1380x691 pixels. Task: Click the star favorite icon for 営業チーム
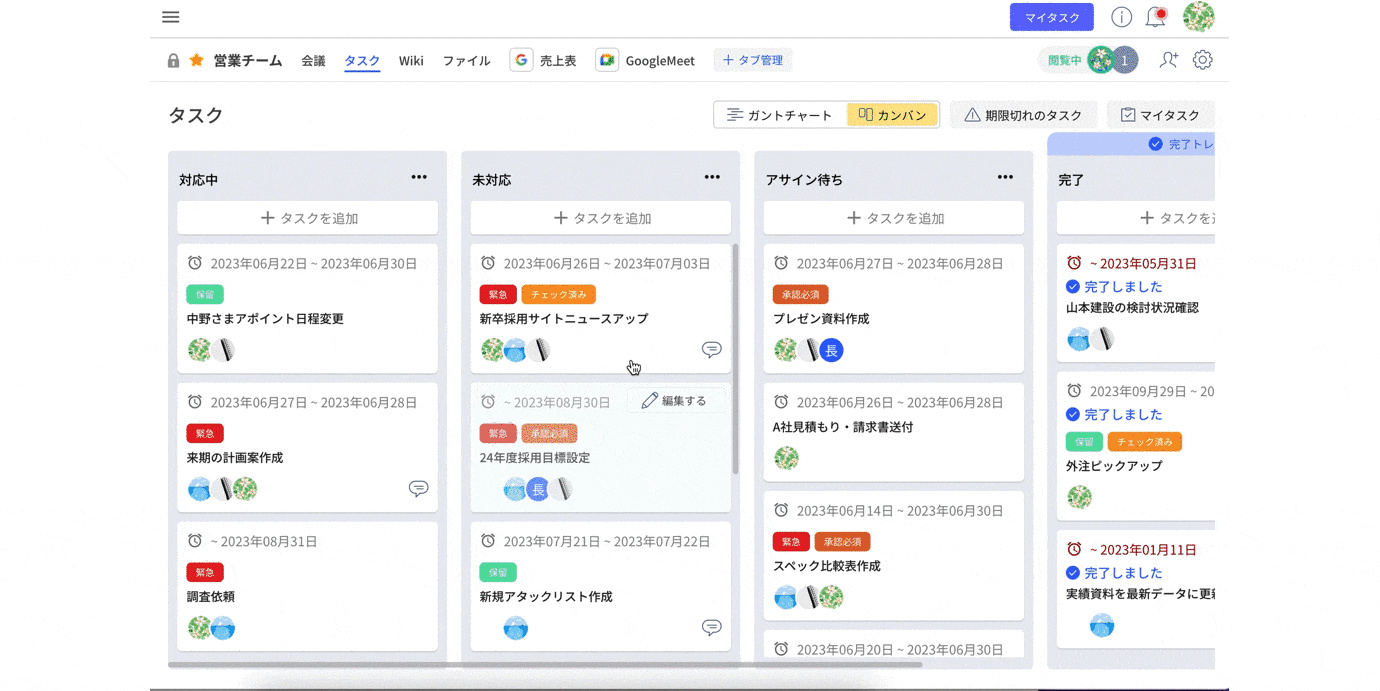[x=197, y=60]
